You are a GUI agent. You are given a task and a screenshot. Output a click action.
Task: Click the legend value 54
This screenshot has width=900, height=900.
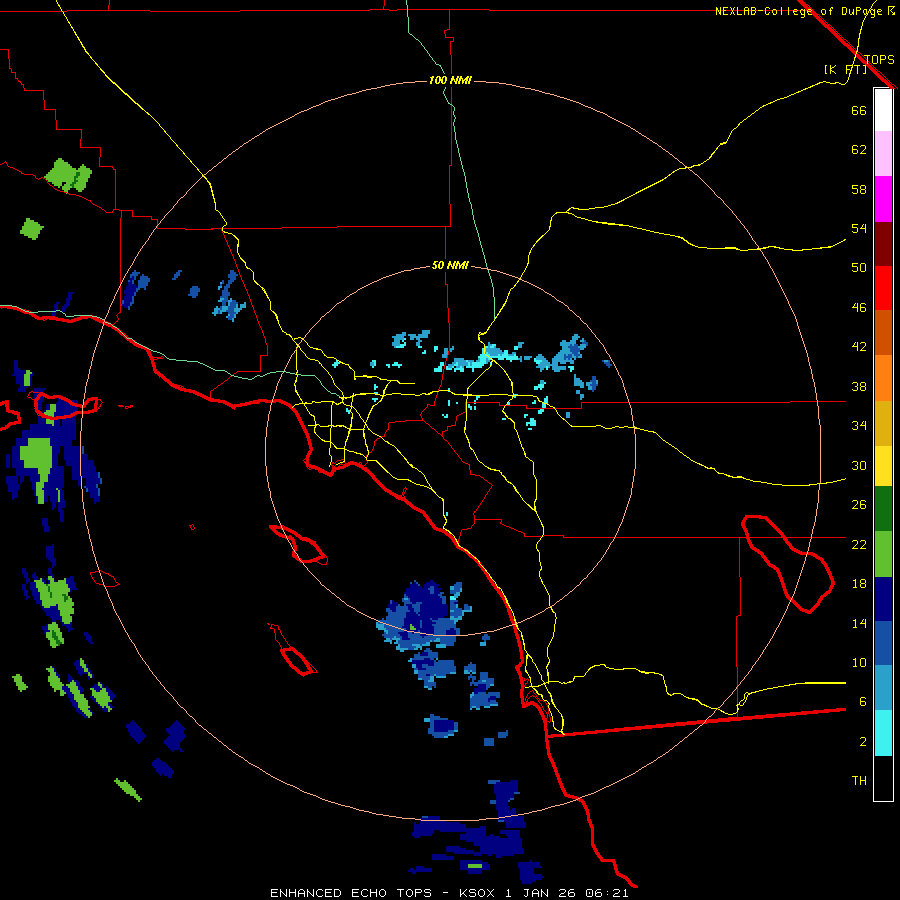click(x=859, y=228)
